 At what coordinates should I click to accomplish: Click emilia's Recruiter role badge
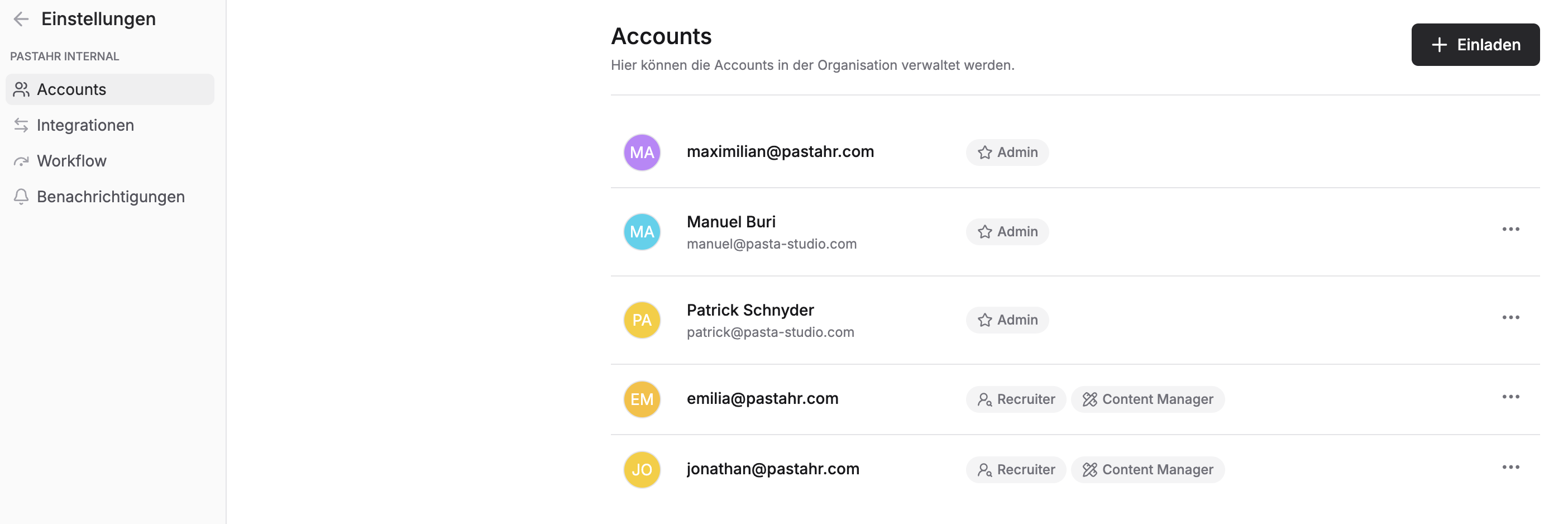[x=1015, y=399]
